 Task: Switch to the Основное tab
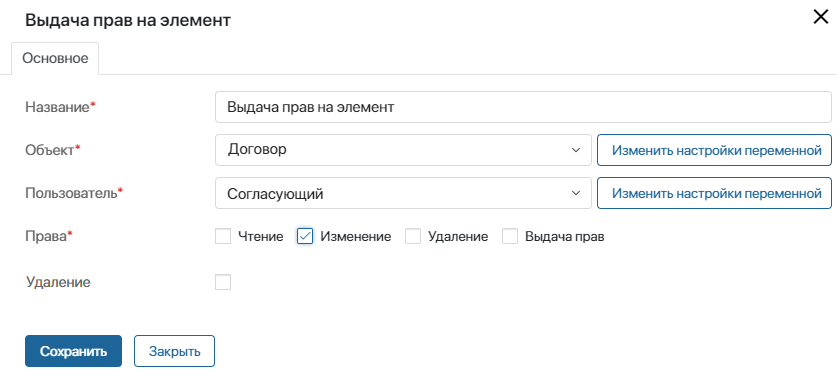pyautogui.click(x=55, y=58)
